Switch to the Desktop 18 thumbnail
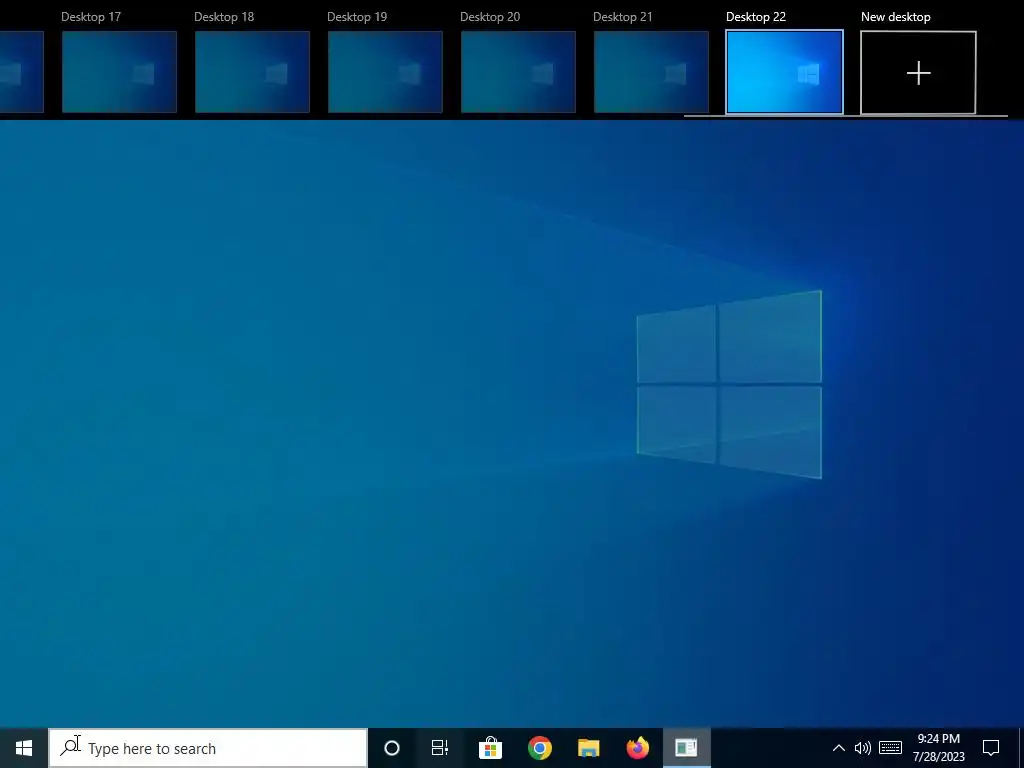This screenshot has width=1024, height=768. tap(252, 72)
